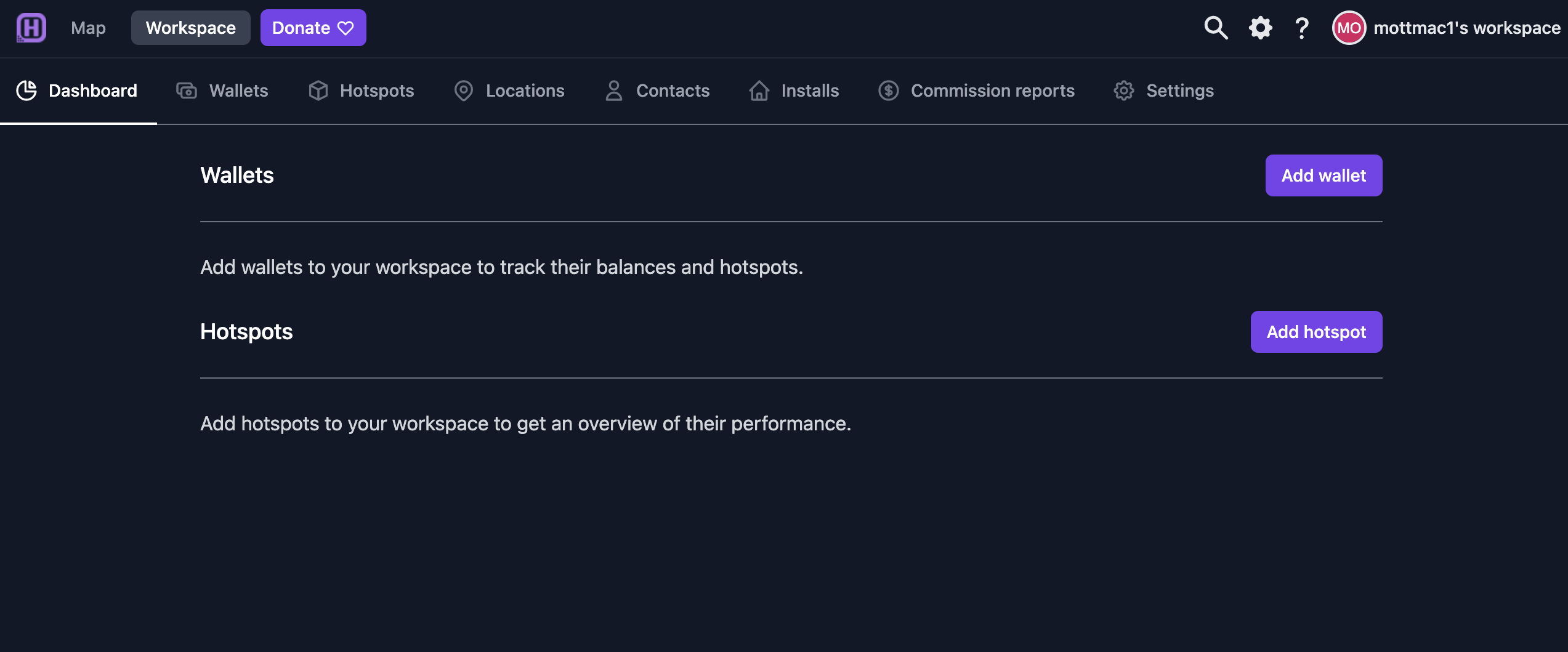
Task: Open the Locations tab
Action: 509,91
